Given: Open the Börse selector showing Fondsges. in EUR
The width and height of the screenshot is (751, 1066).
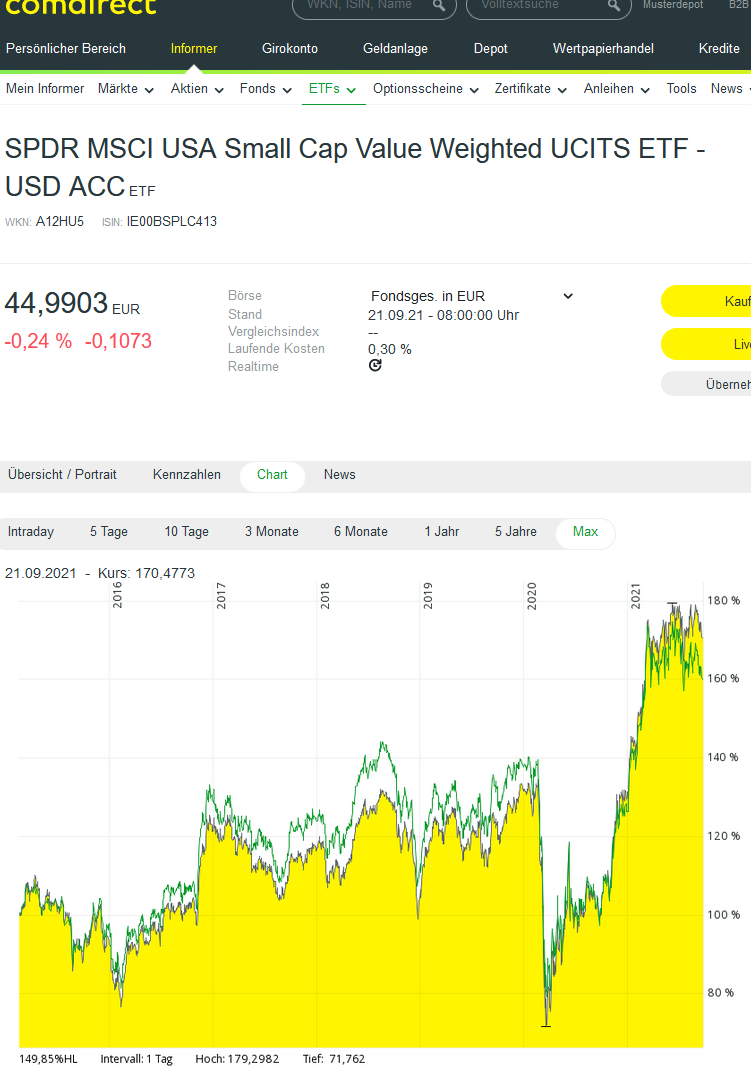Looking at the screenshot, I should [471, 296].
